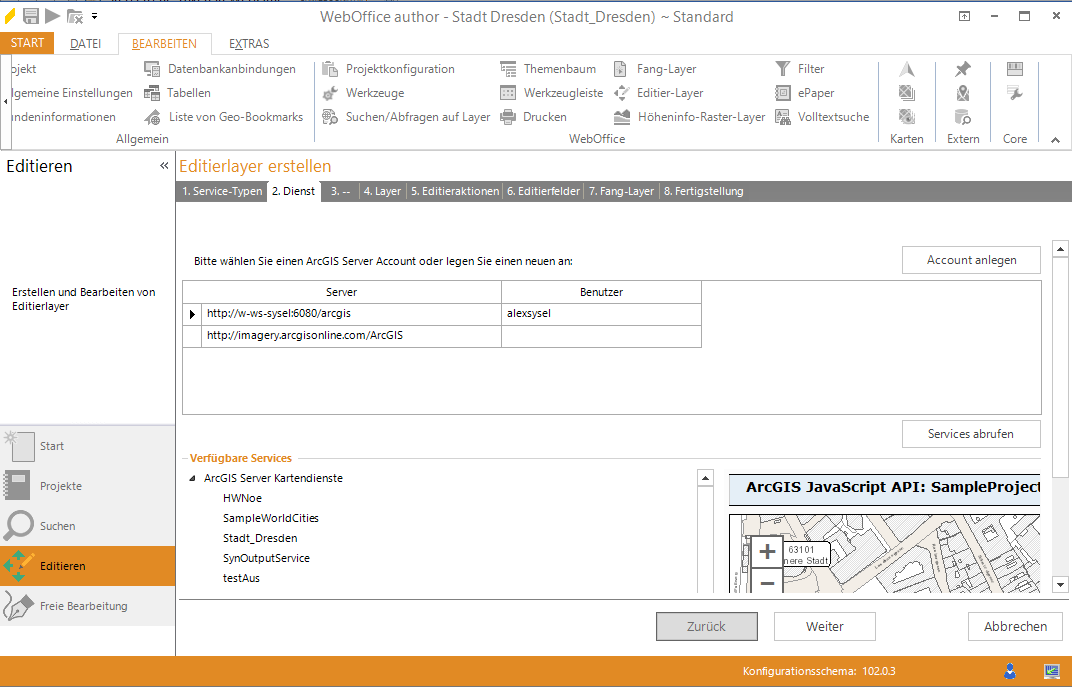Open the Editier-Layer ribbon tool
The image size is (1072, 687).
(x=622, y=93)
